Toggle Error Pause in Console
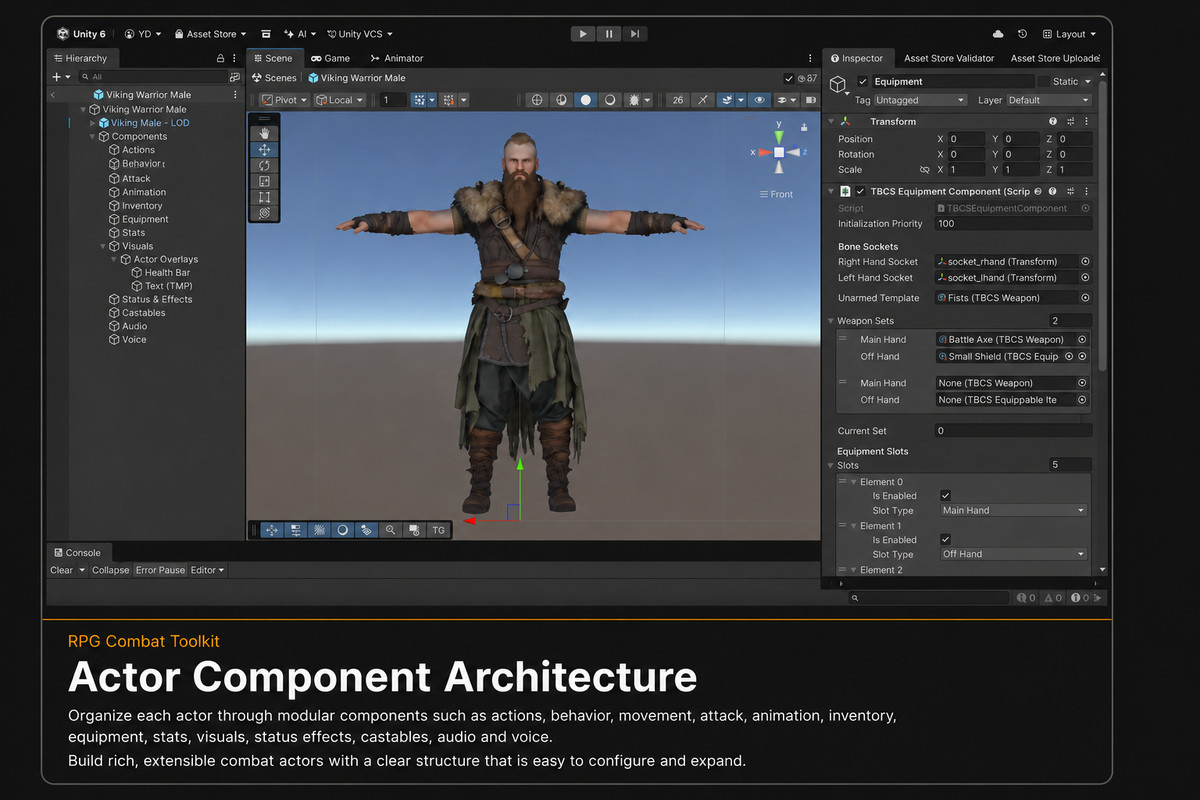The width and height of the screenshot is (1200, 800). pos(160,570)
